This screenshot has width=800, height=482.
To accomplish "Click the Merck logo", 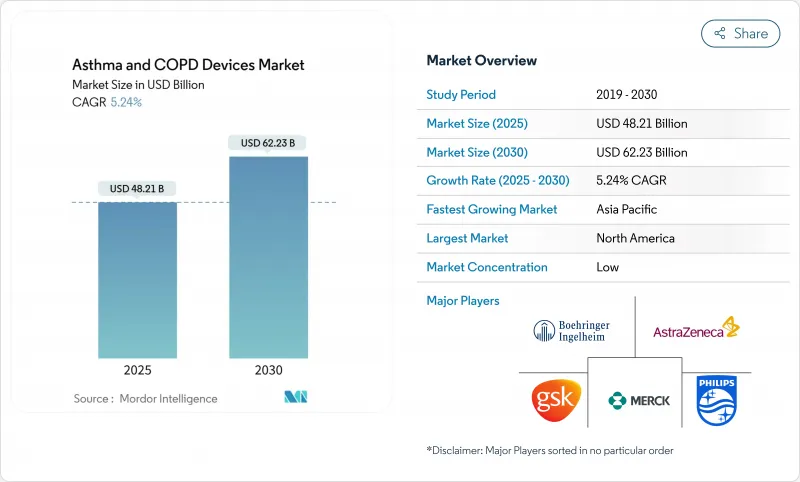I will coord(639,400).
